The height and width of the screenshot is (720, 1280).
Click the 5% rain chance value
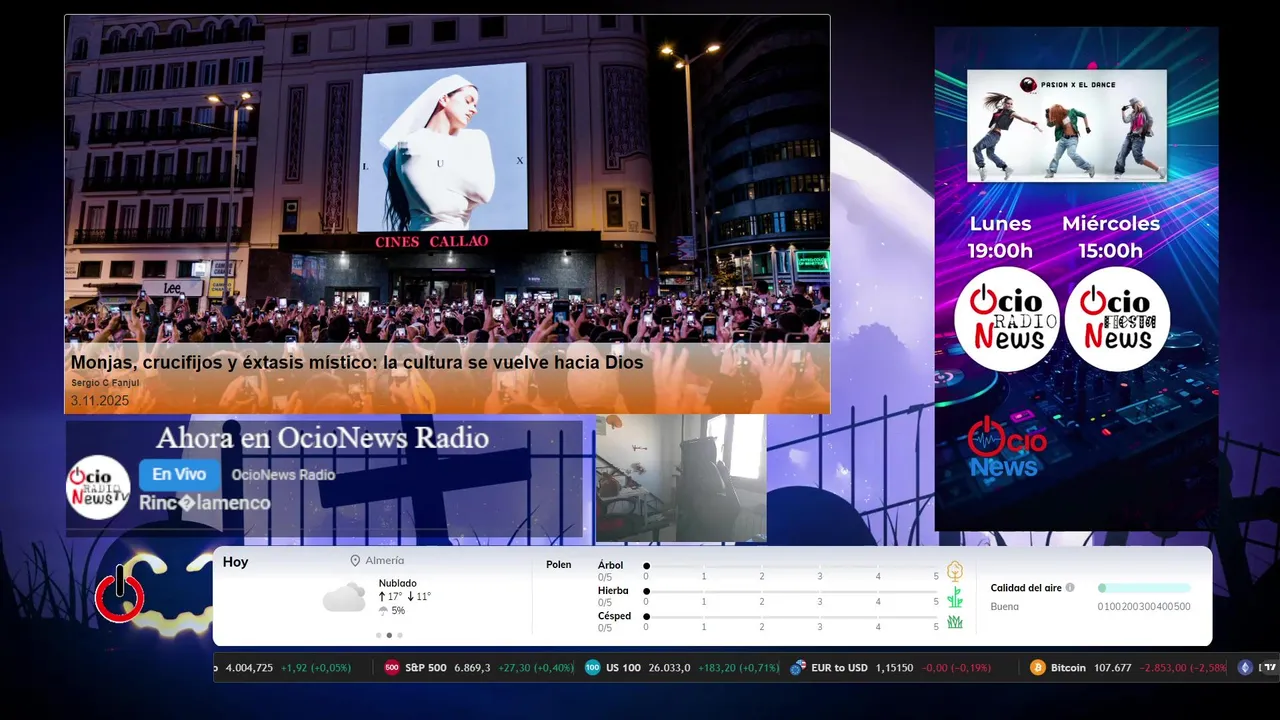[398, 611]
